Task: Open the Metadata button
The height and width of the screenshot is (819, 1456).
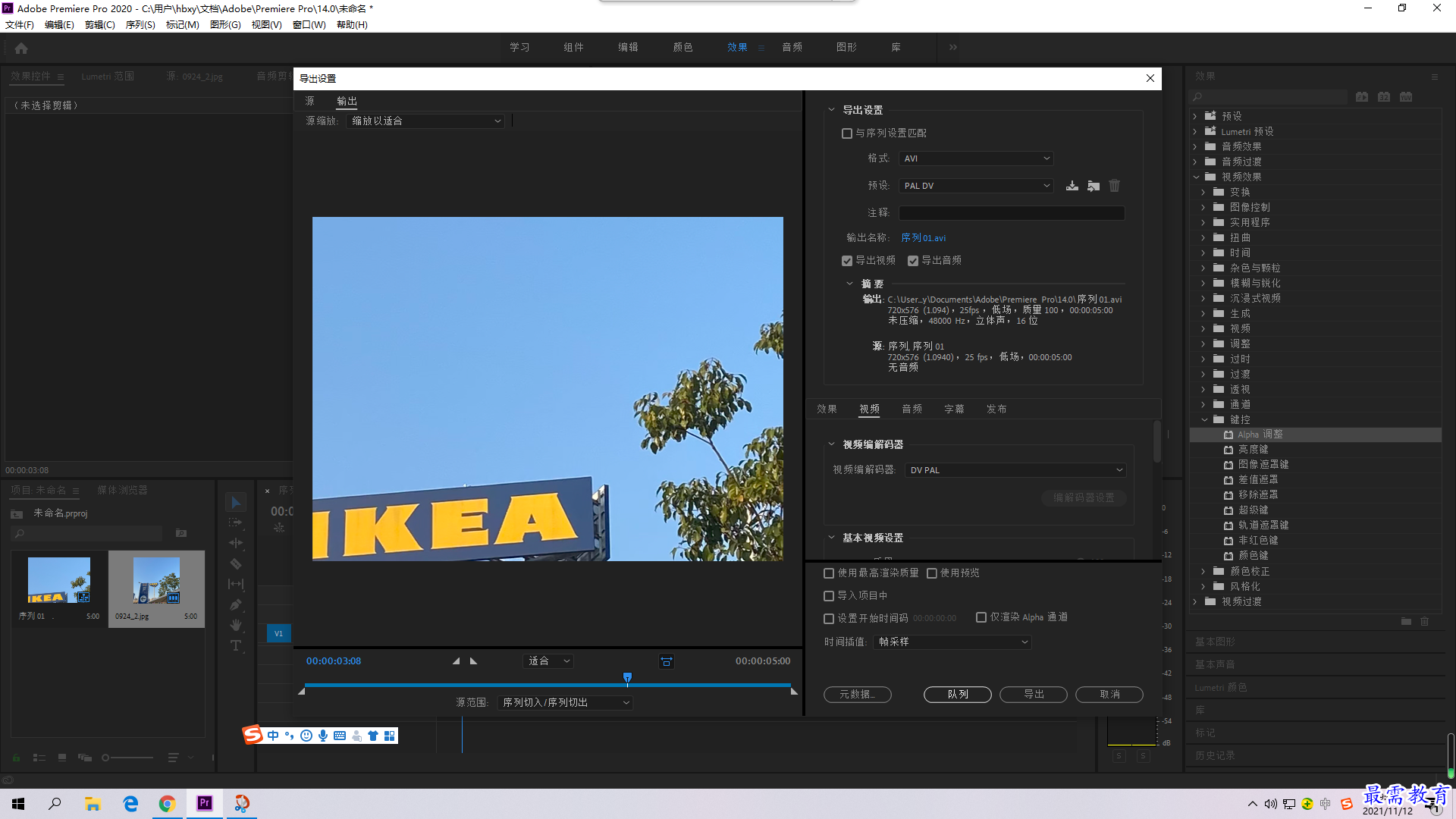Action: [857, 695]
